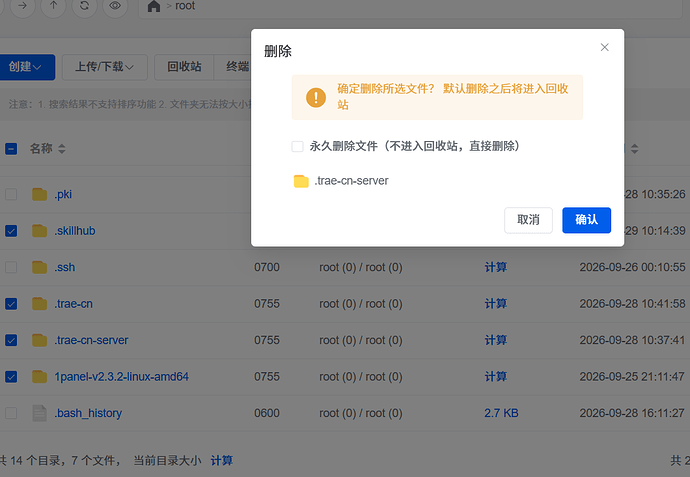
Task: Click the refresh icon in navigation bar
Action: click(84, 6)
